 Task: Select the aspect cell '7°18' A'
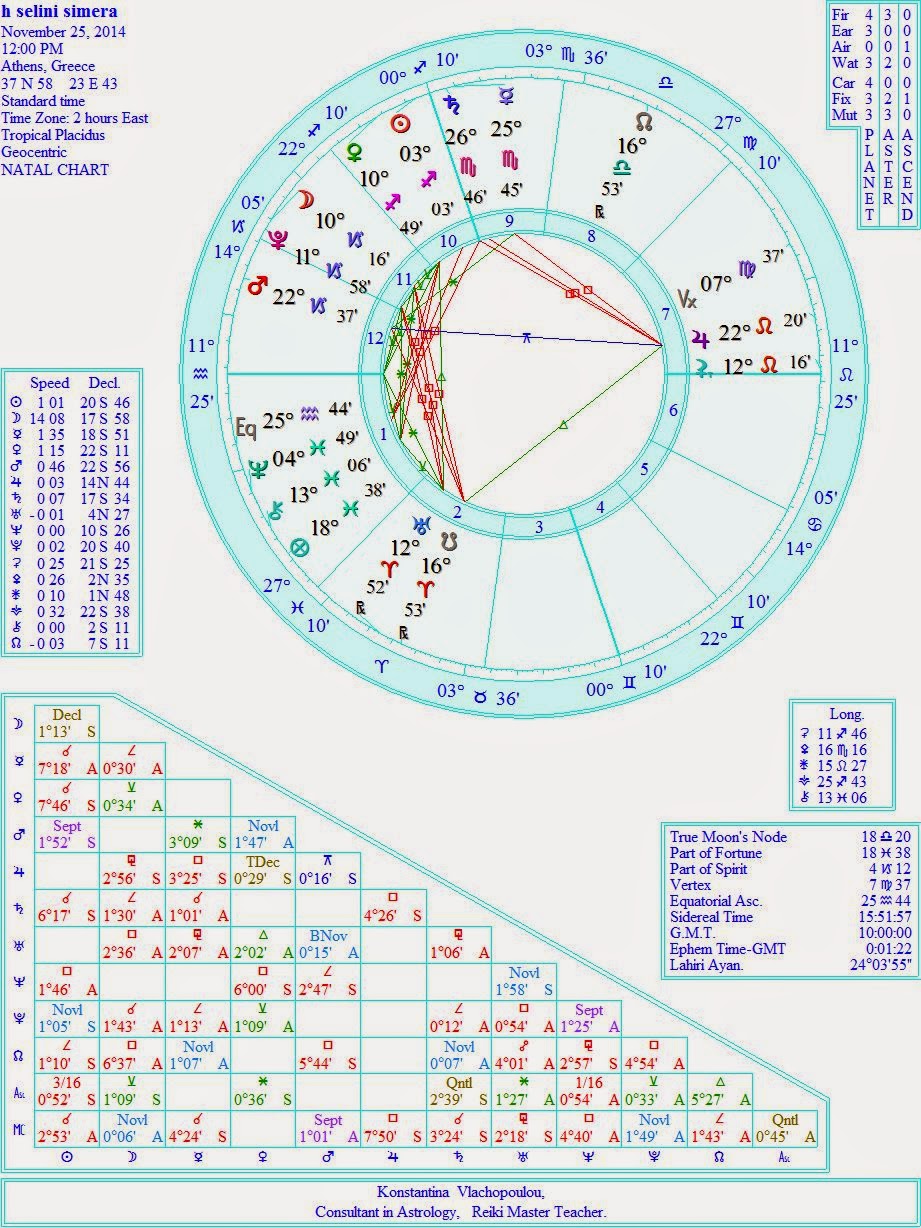pos(67,760)
